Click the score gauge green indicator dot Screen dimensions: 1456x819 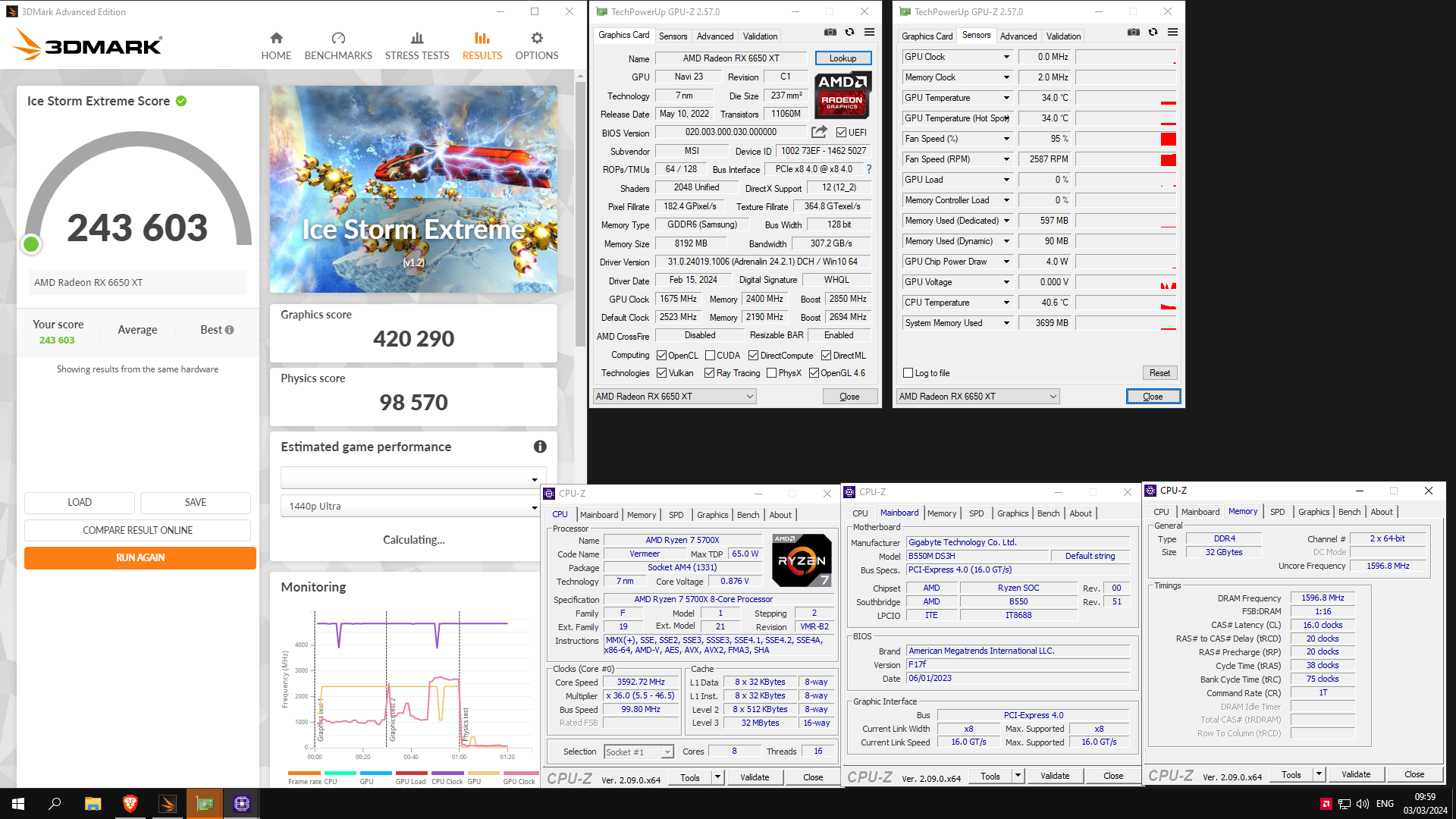tap(31, 244)
